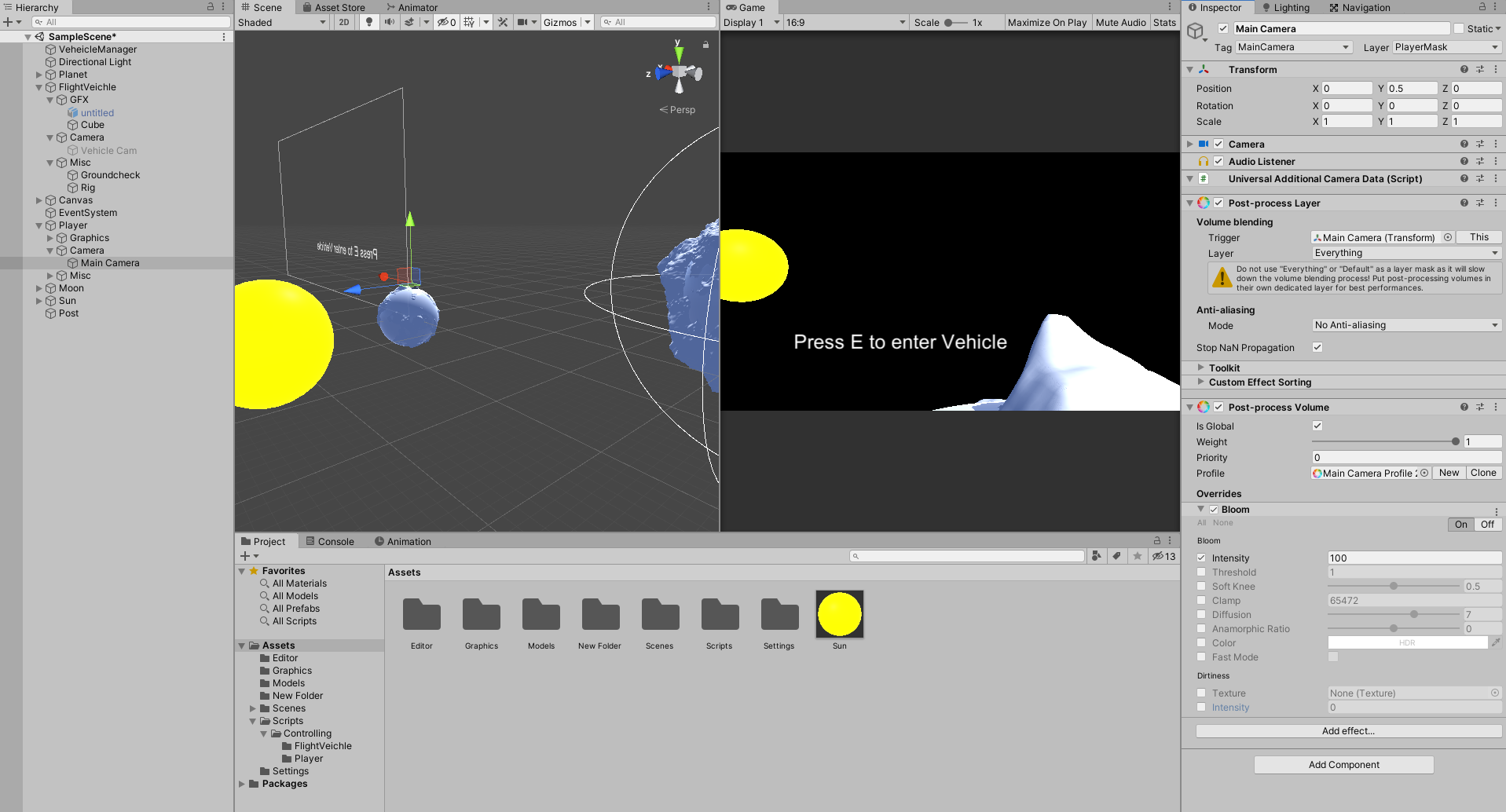Viewport: 1506px width, 812px height.
Task: Open the 16:9 aspect ratio dropdown
Action: coord(845,22)
